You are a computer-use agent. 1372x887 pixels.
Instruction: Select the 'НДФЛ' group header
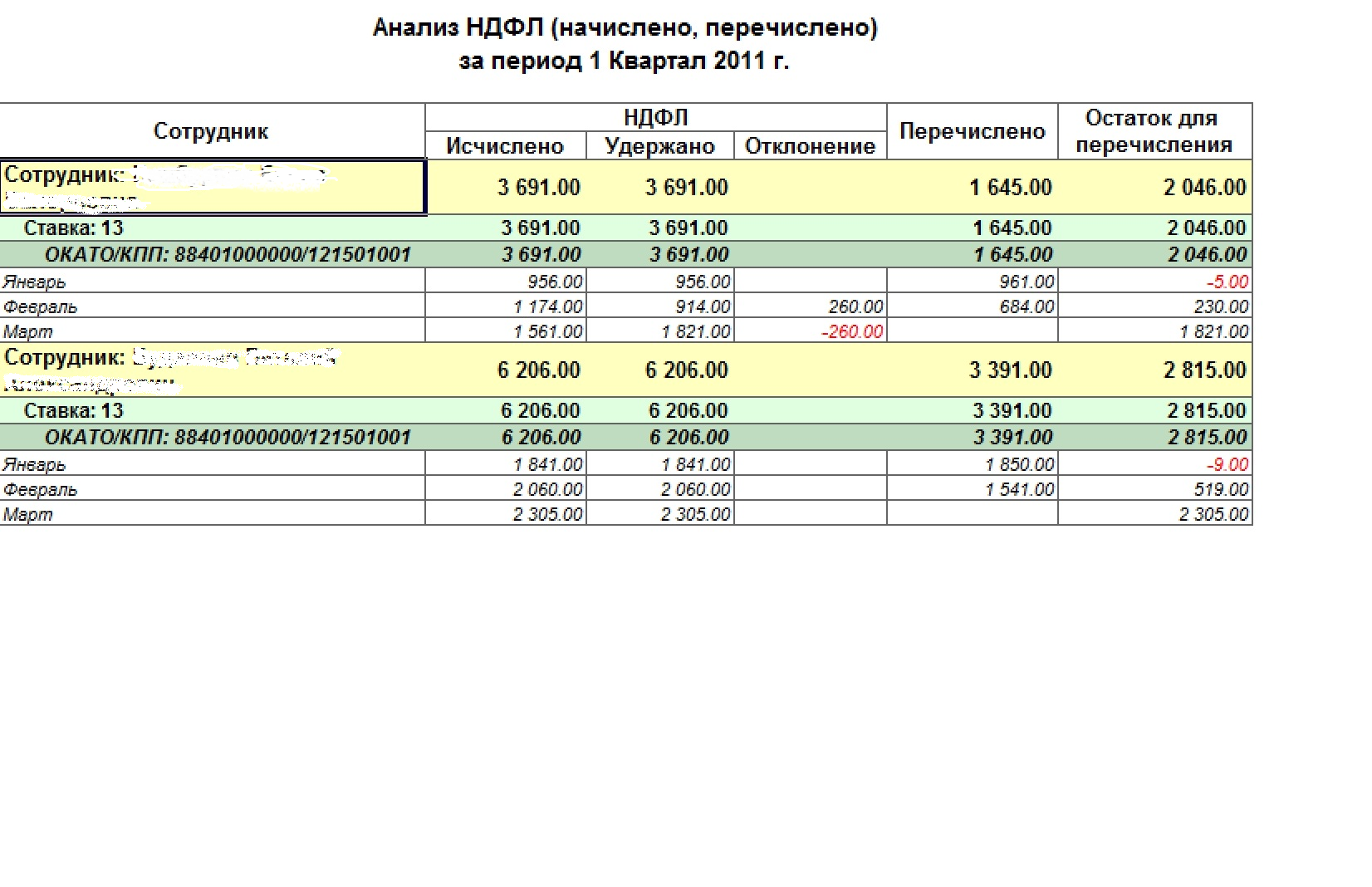(x=655, y=117)
